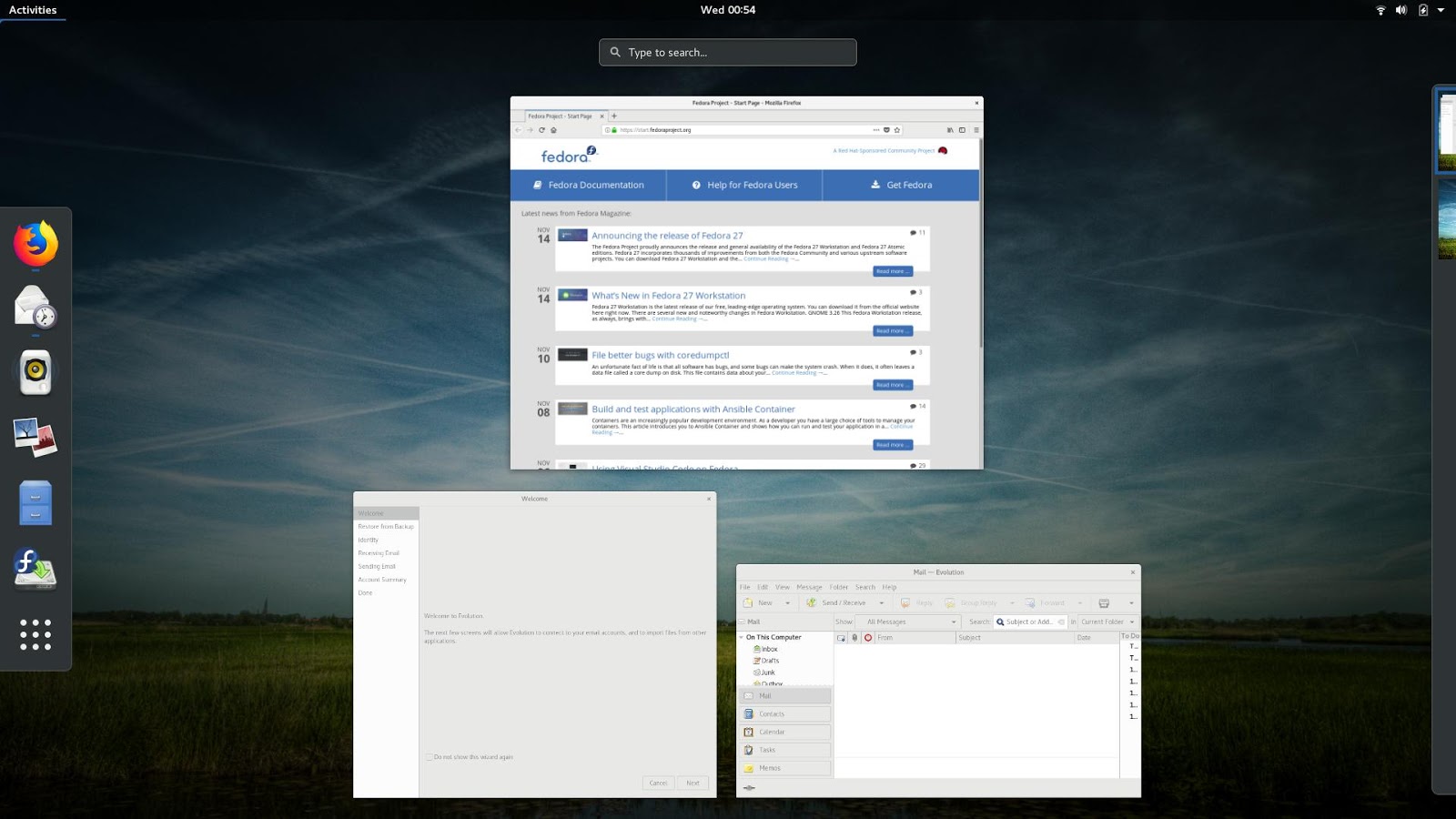The width and height of the screenshot is (1456, 819).
Task: Select the Print icon in Evolution's toolbar
Action: click(1104, 602)
